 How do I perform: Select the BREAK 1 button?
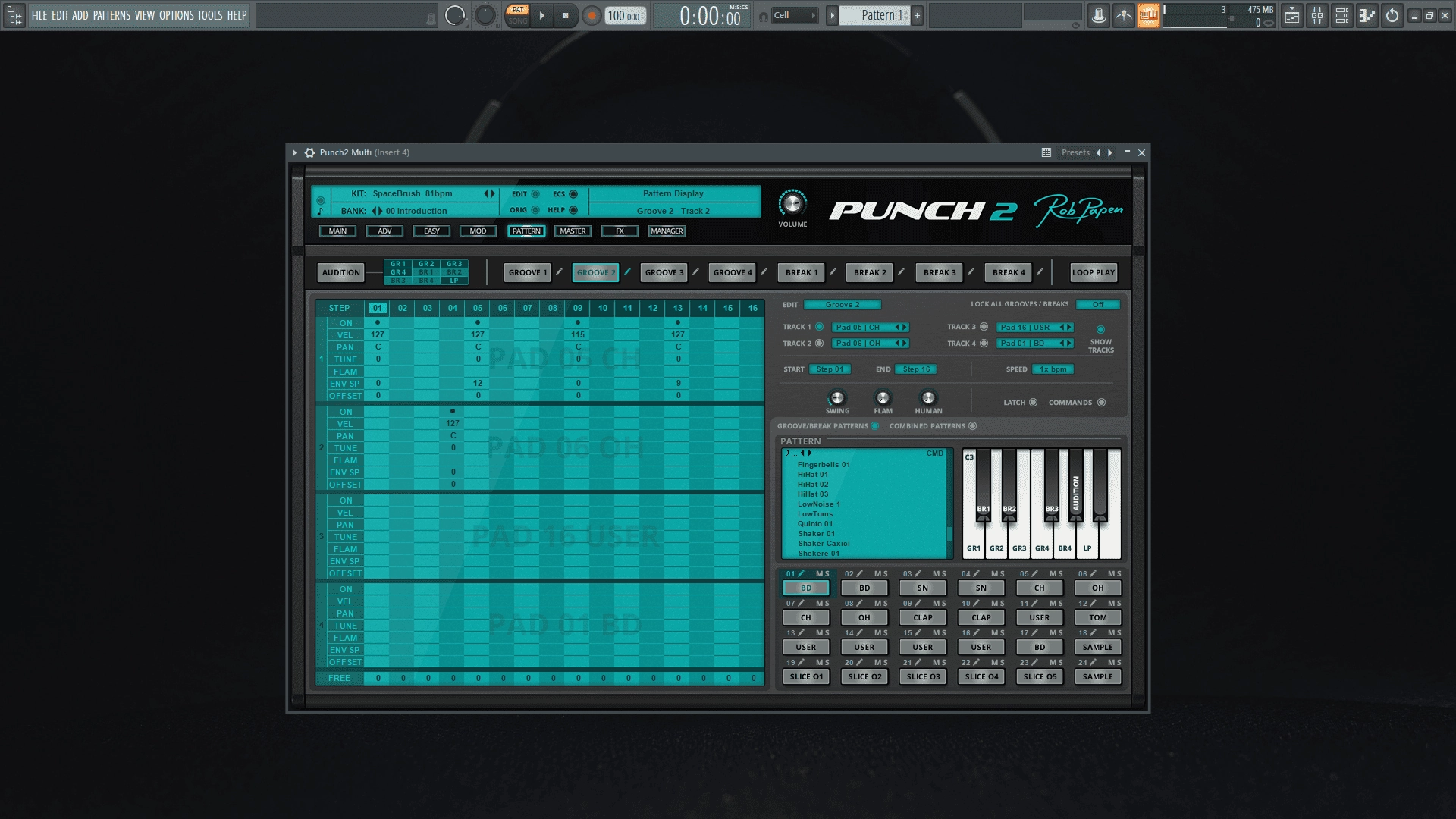[x=802, y=272]
